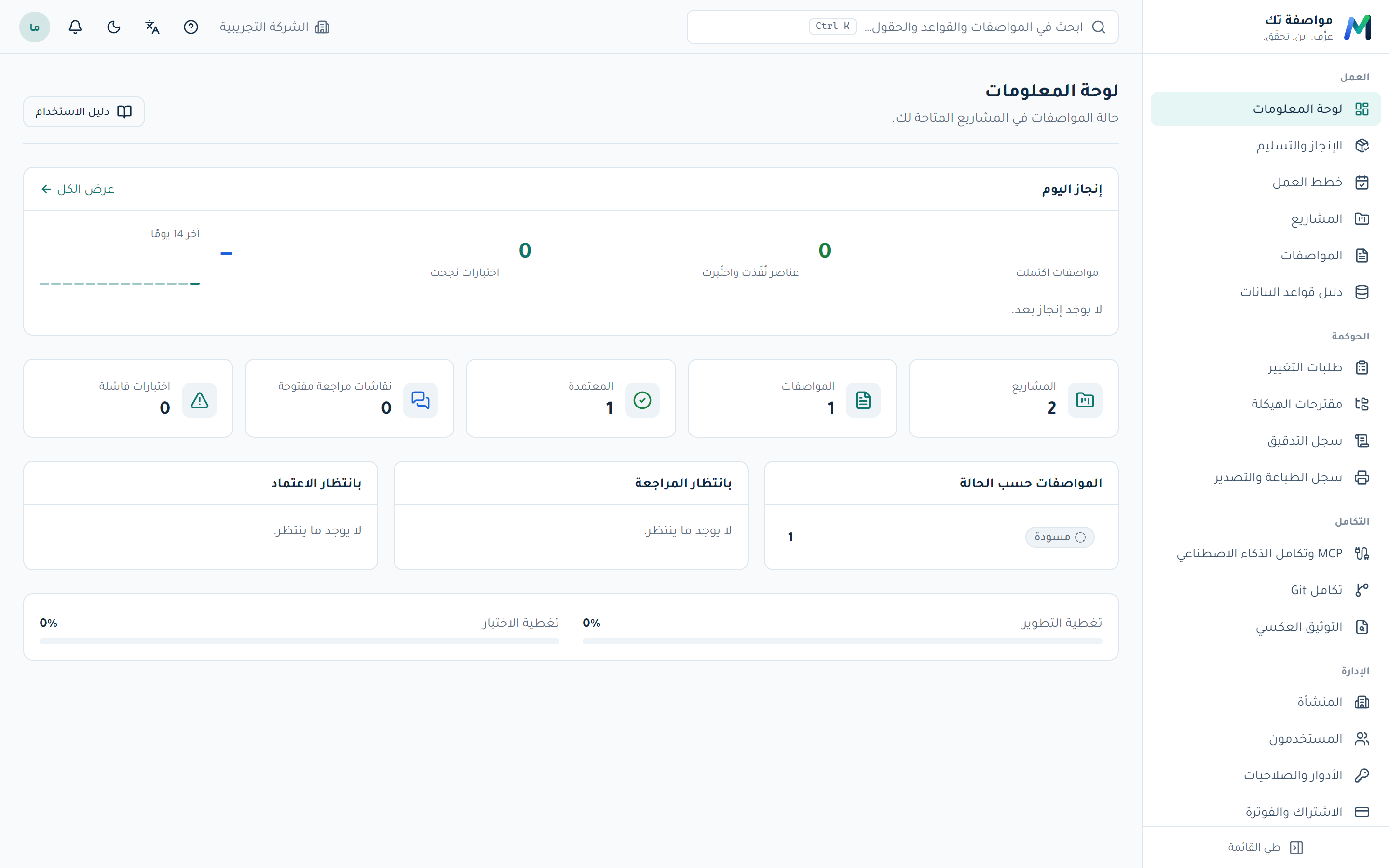Open the language translation switcher

152,27
